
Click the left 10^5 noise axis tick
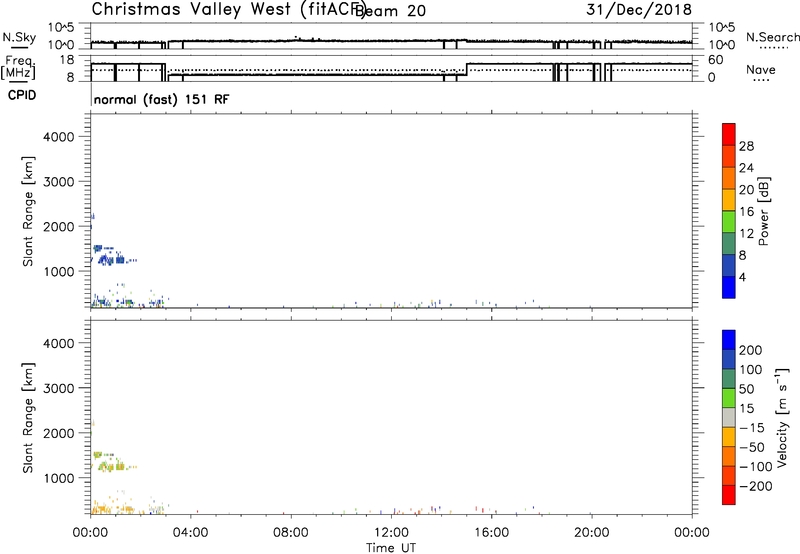coord(61,28)
